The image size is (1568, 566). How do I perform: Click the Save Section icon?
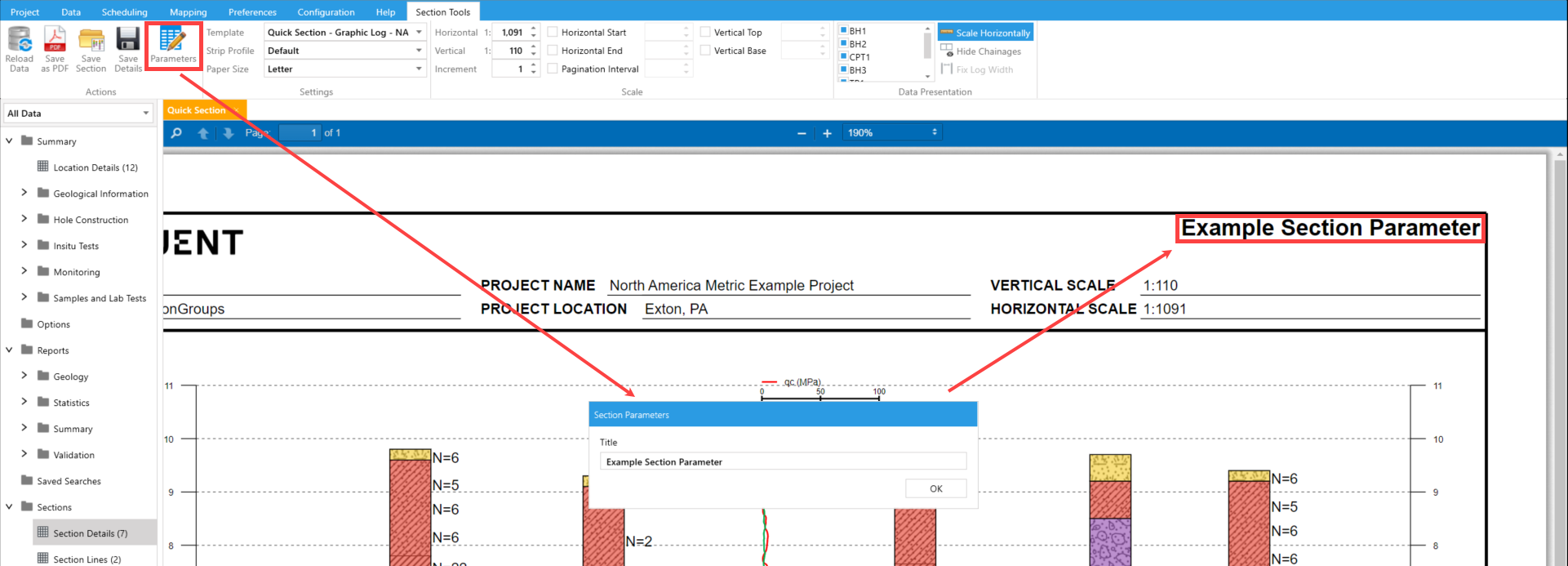click(91, 39)
